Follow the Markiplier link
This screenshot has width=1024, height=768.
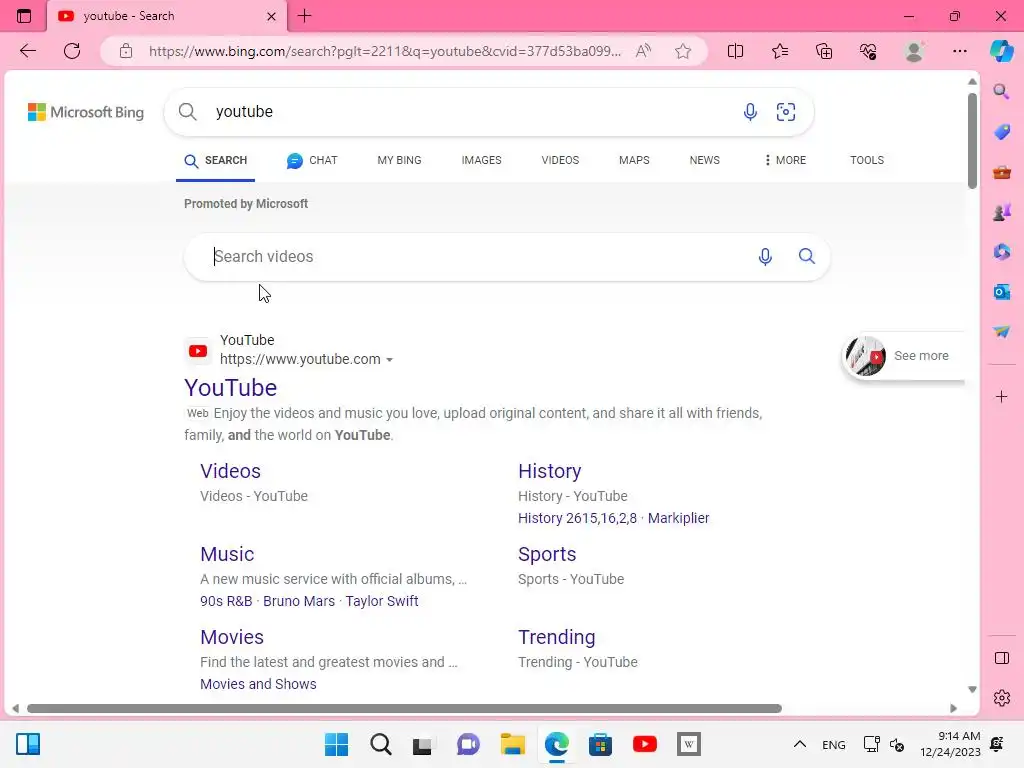pos(678,518)
